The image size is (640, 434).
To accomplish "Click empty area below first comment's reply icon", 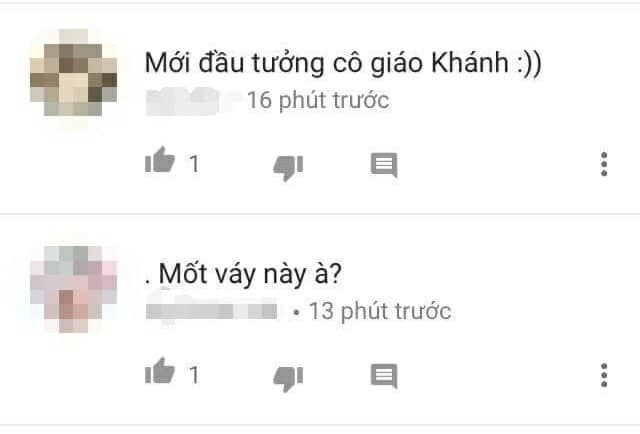I will click(384, 196).
